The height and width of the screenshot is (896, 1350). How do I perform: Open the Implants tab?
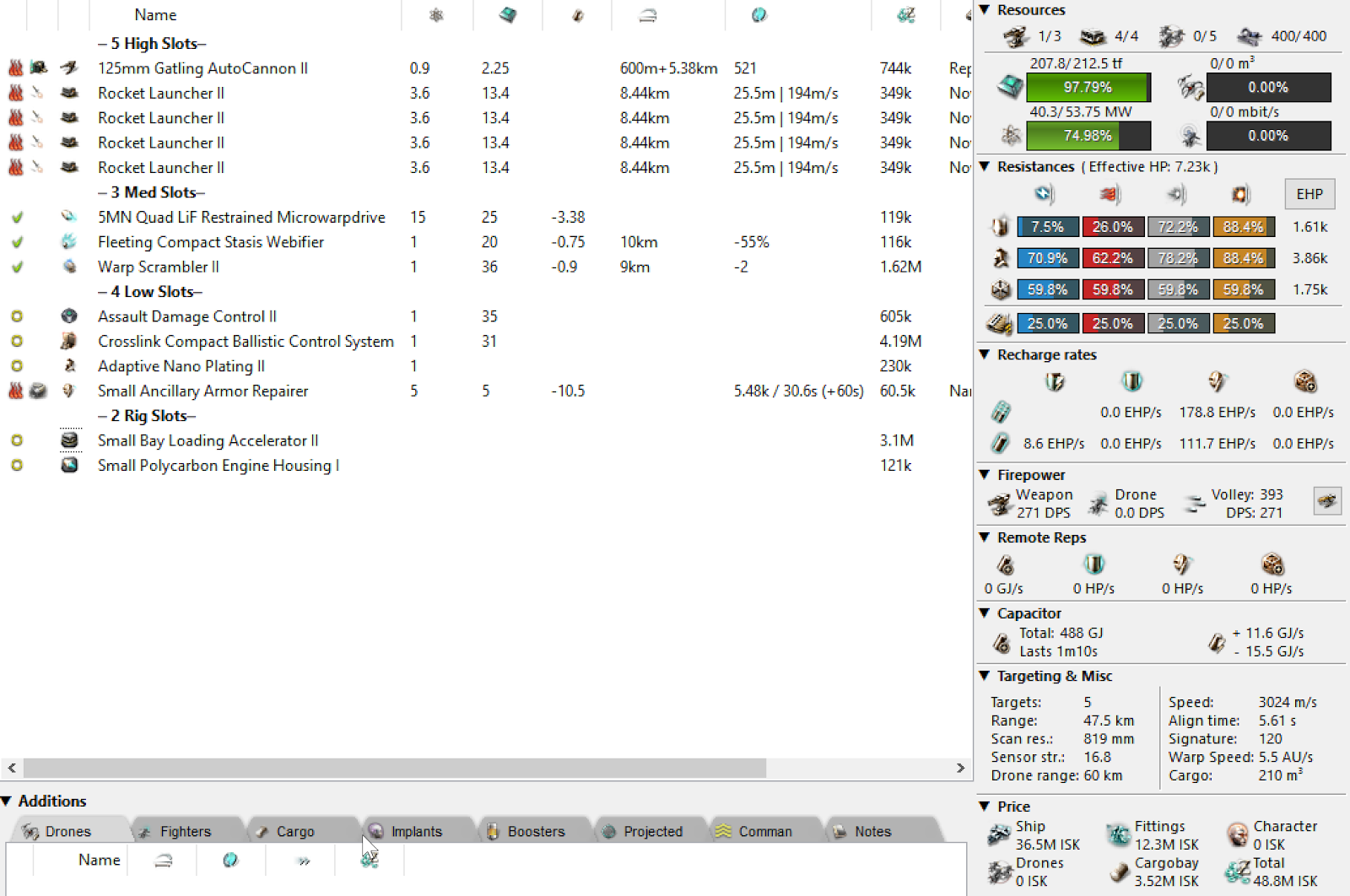415,831
